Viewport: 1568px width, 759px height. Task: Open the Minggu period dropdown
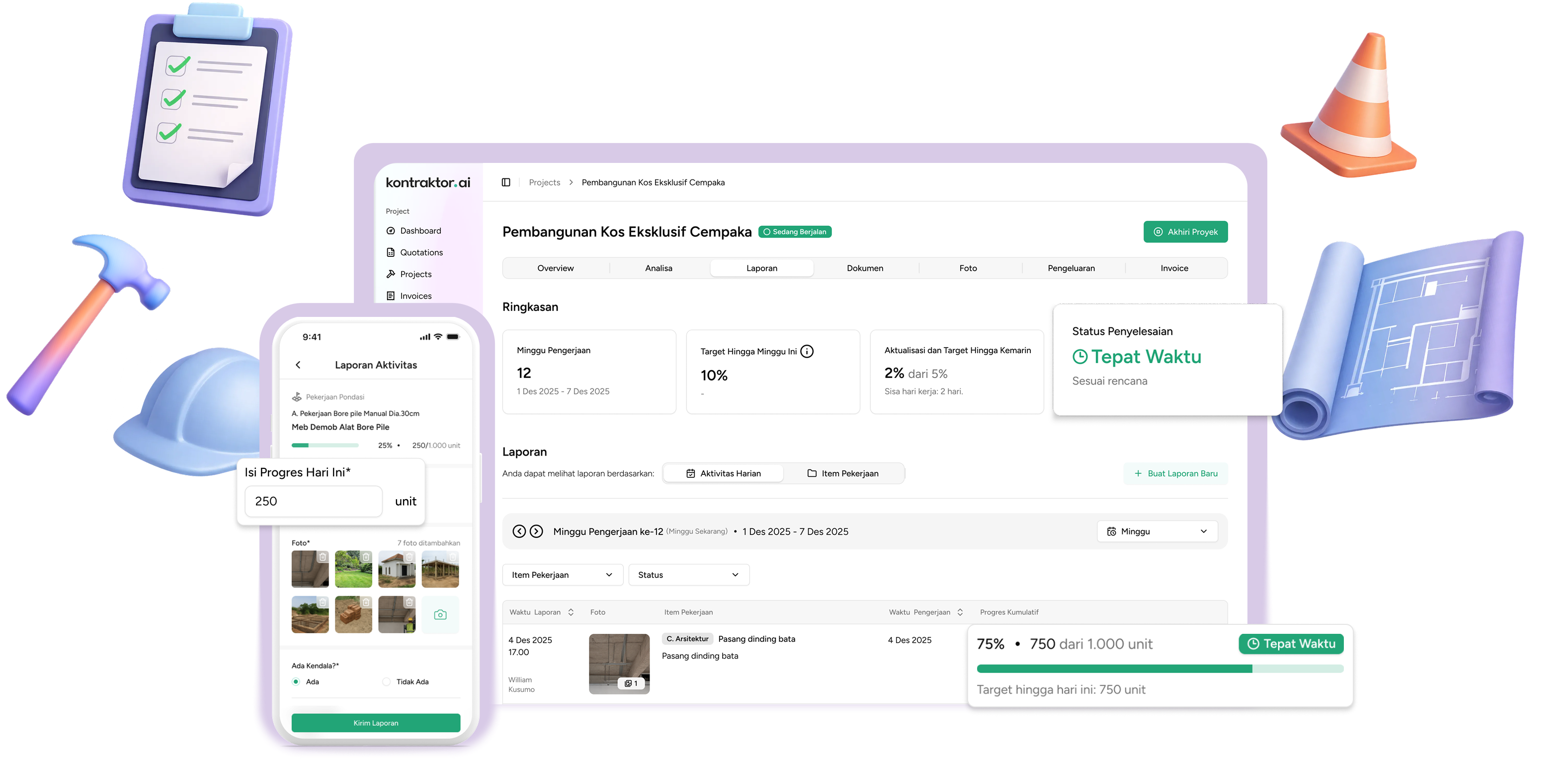coord(1157,531)
